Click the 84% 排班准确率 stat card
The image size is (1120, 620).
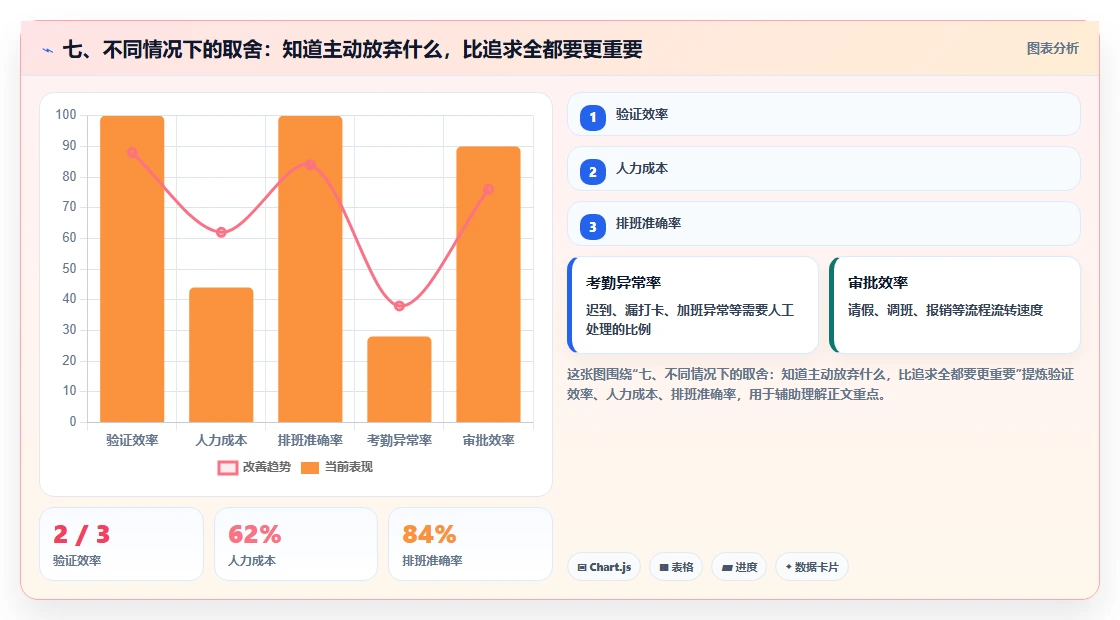click(x=470, y=544)
